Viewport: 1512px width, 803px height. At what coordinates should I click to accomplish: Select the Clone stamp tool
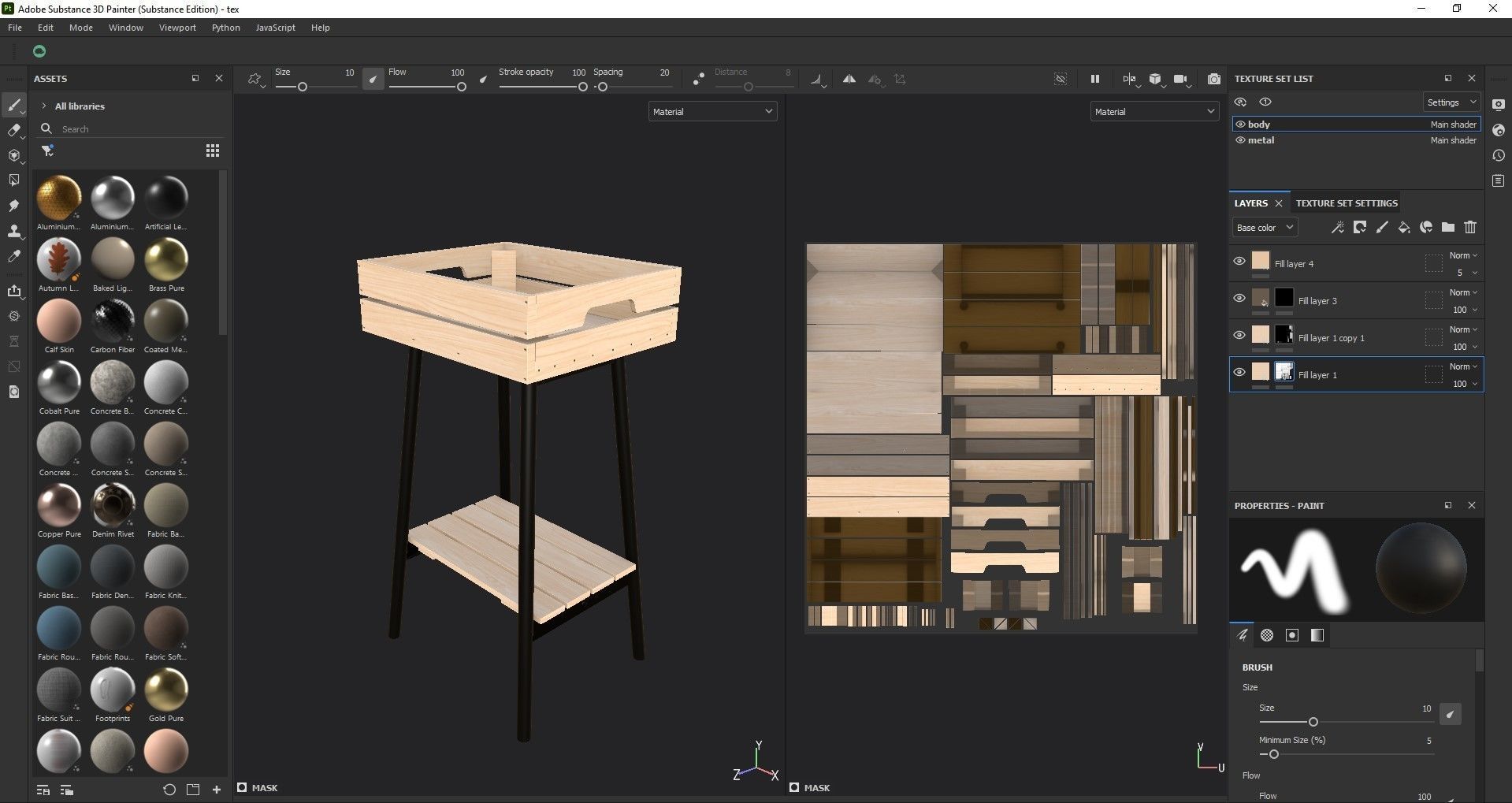click(x=13, y=231)
